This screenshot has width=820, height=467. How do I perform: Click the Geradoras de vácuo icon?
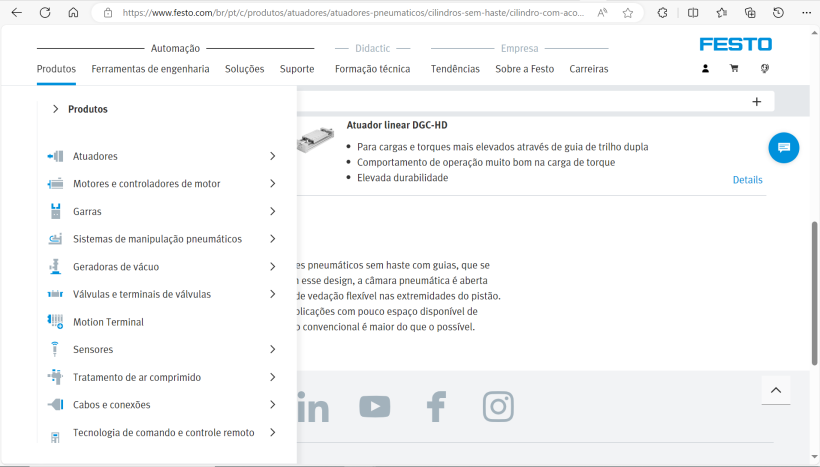pos(55,266)
